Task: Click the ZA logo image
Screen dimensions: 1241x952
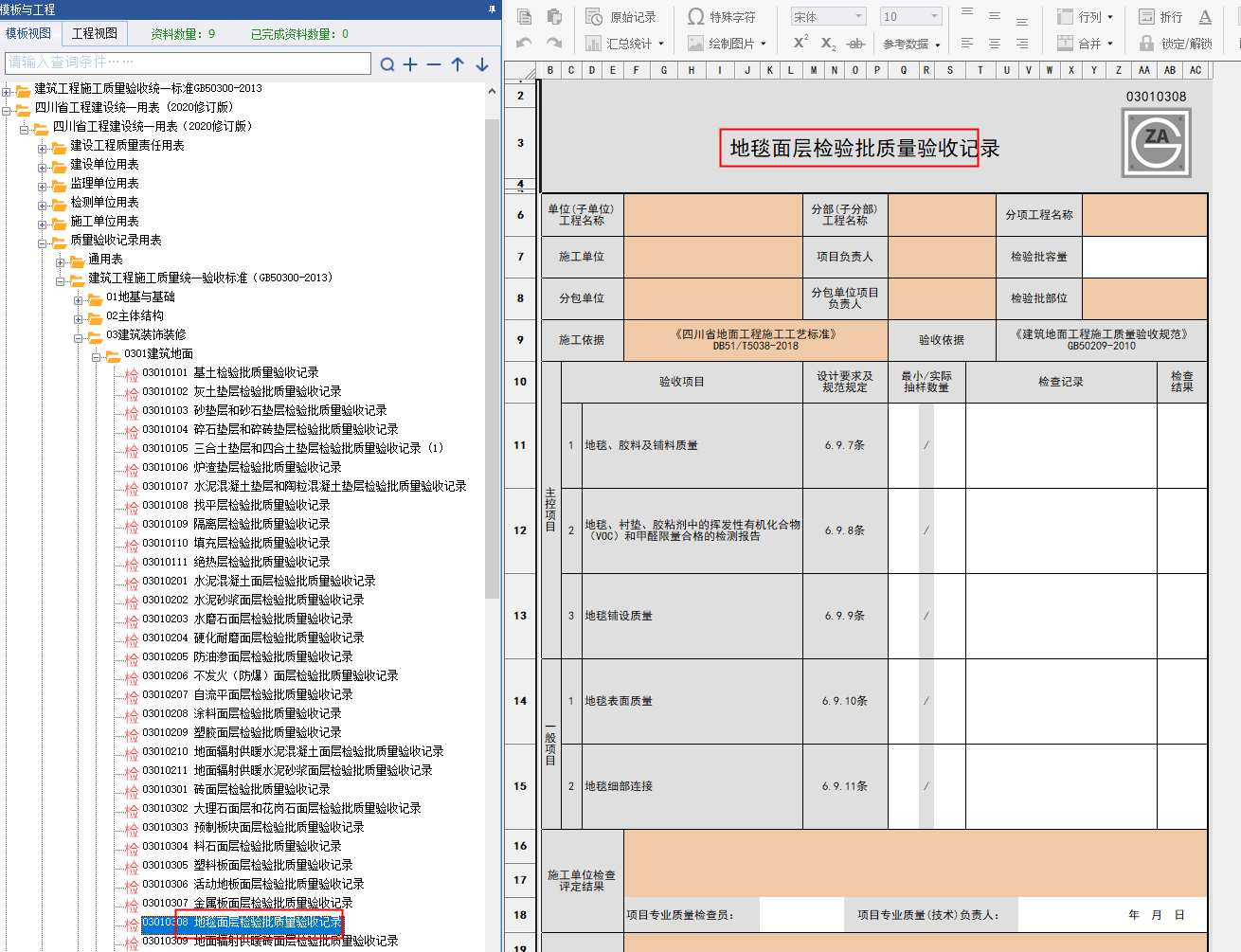Action: [x=1156, y=143]
